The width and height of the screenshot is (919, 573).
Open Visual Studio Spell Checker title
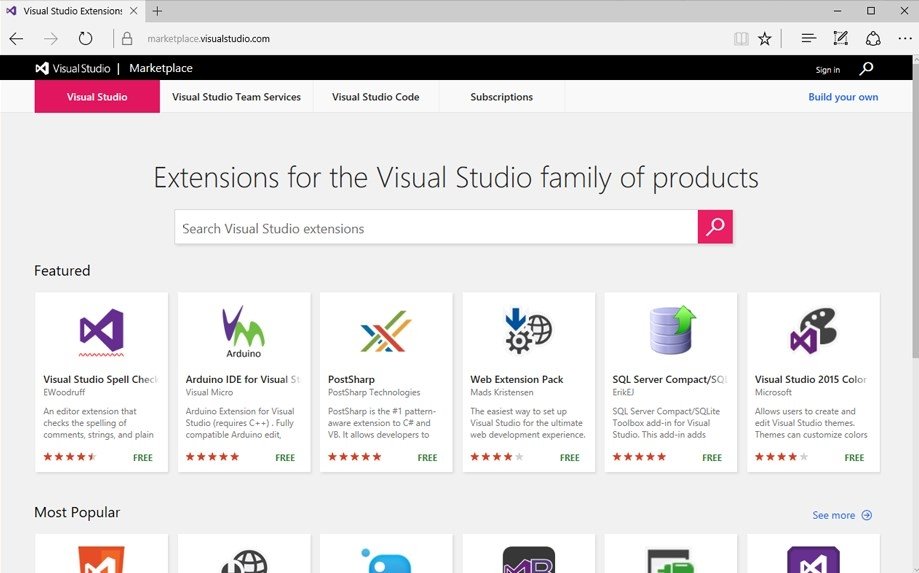101,379
